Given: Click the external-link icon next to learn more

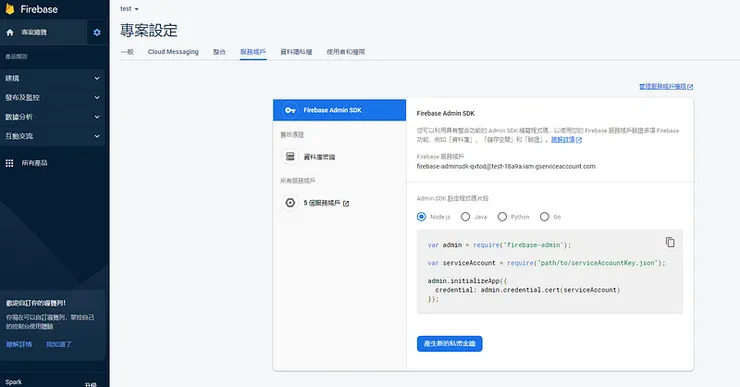Looking at the screenshot, I should tap(579, 140).
